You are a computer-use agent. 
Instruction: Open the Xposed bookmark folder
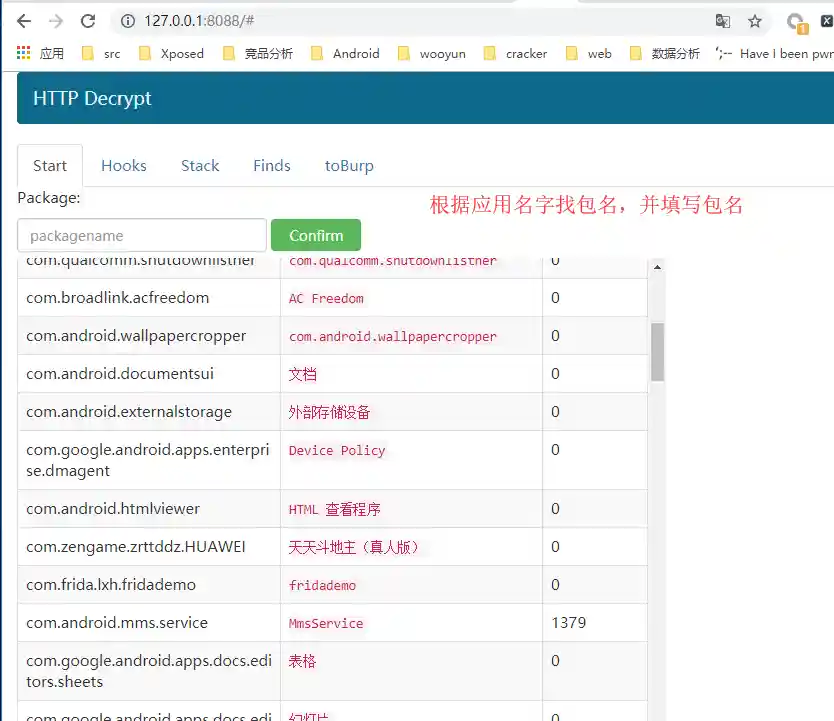[170, 53]
